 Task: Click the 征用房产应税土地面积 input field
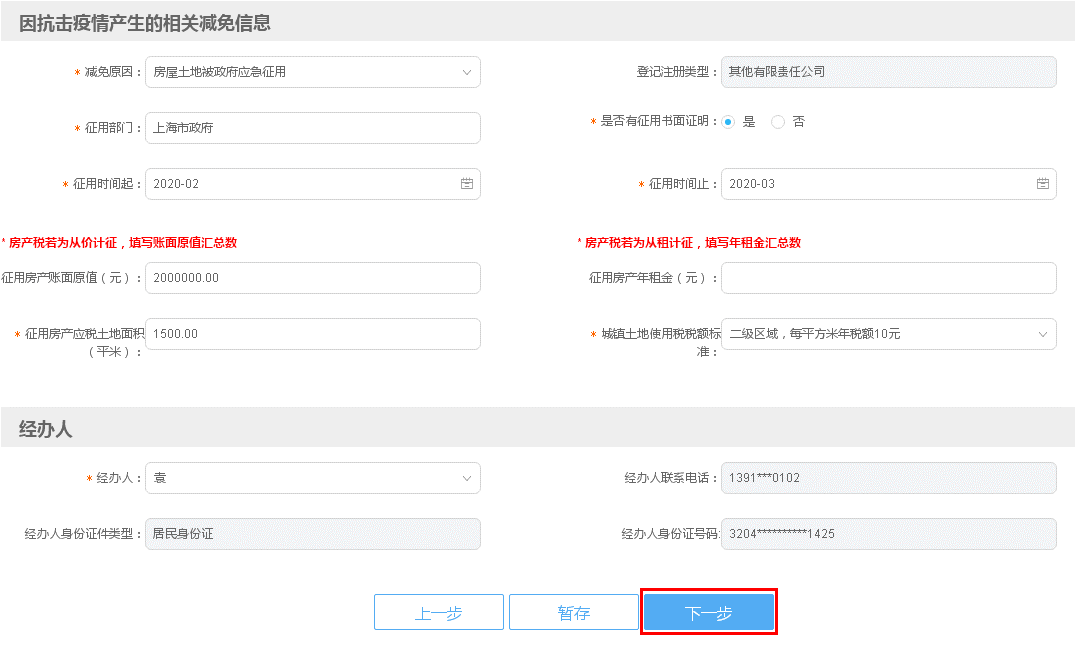[312, 334]
